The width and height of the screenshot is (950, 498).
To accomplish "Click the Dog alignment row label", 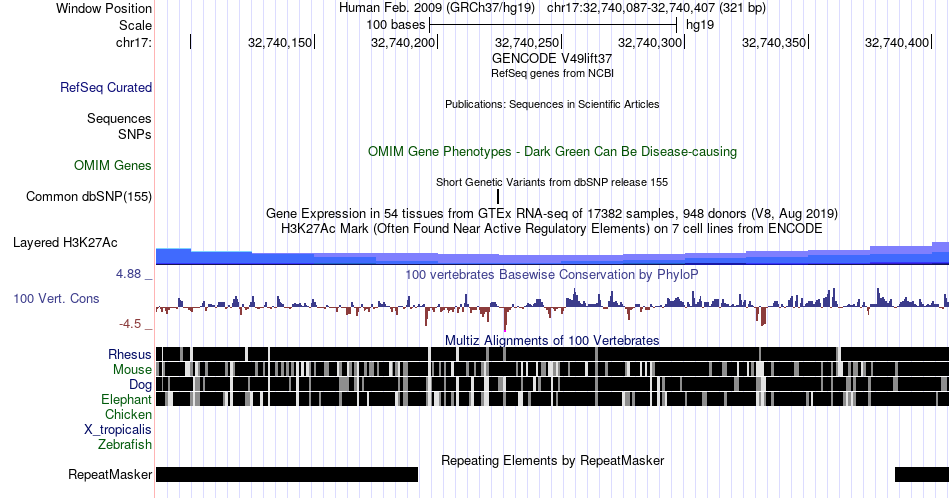I will [141, 385].
